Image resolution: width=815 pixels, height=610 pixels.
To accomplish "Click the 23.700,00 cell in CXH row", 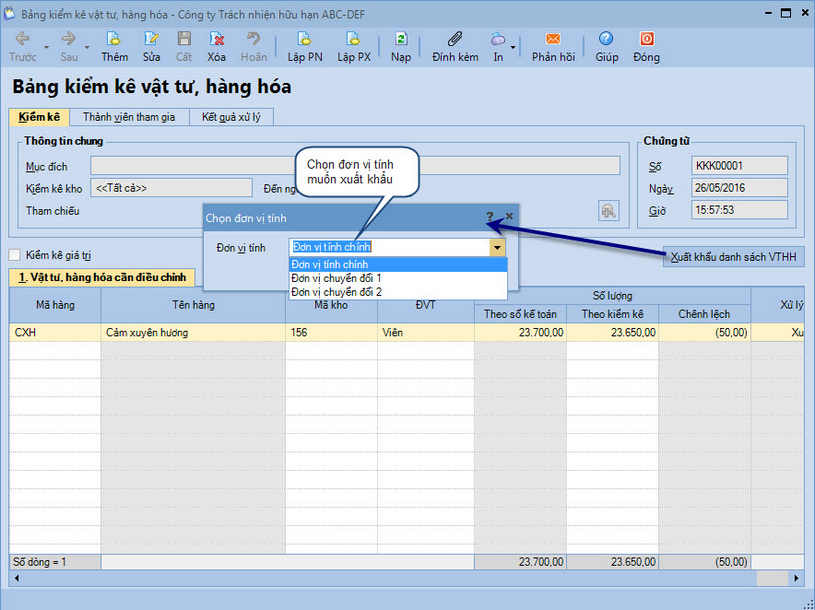I will click(520, 333).
